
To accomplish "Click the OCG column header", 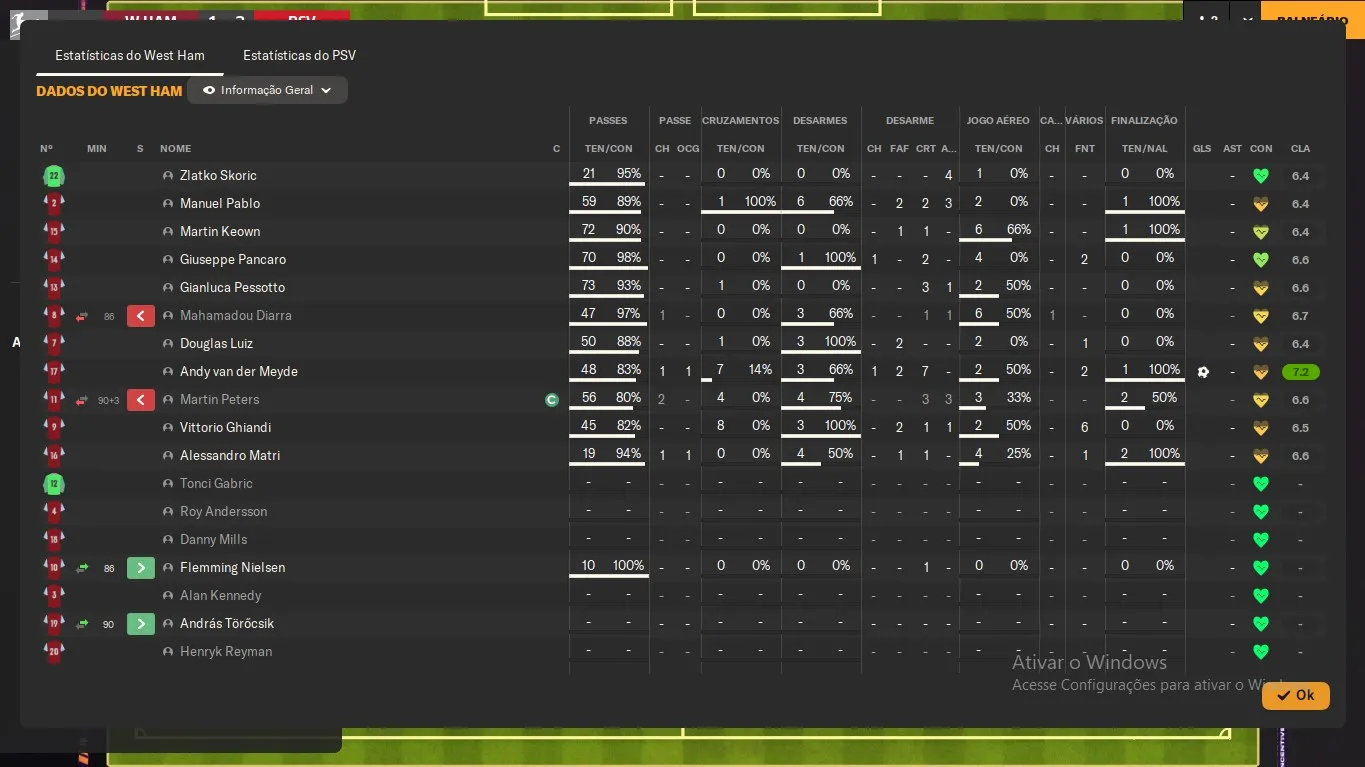I will pos(688,149).
